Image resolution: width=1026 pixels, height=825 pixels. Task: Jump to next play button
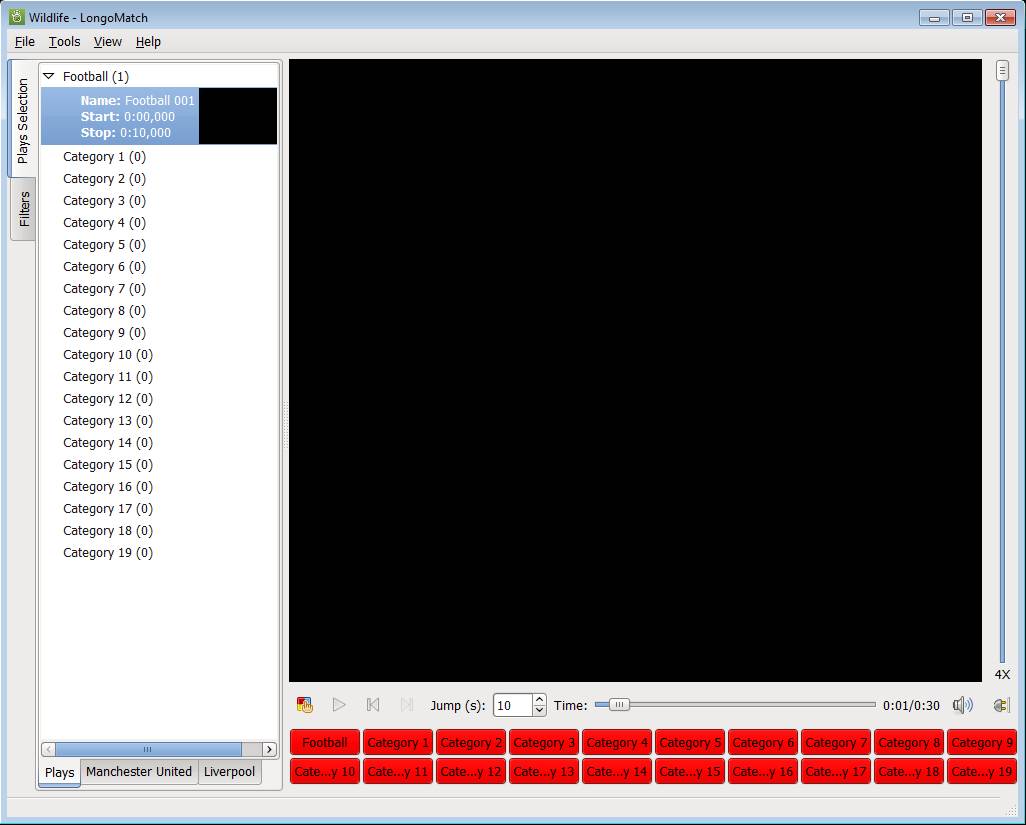pyautogui.click(x=407, y=705)
